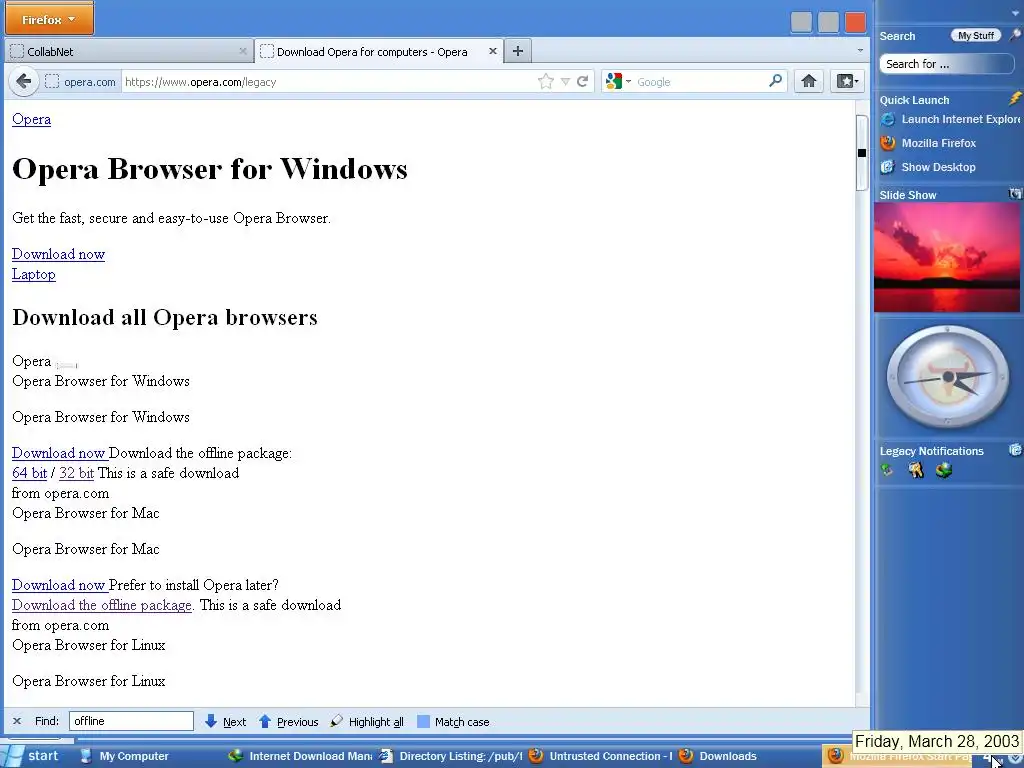Close the Download Opera for computers tab

(x=492, y=51)
